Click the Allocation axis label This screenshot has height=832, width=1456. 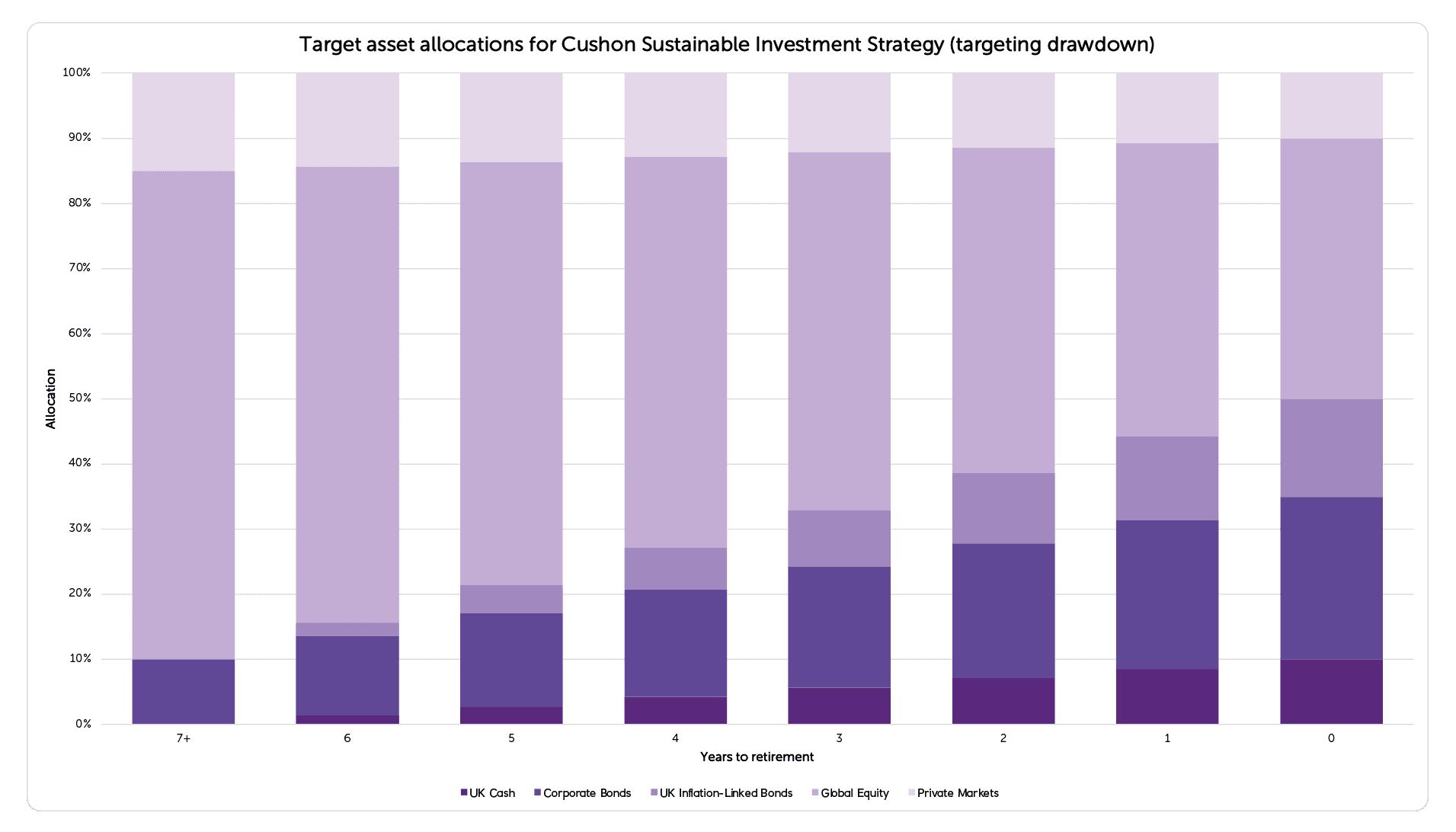(x=51, y=398)
